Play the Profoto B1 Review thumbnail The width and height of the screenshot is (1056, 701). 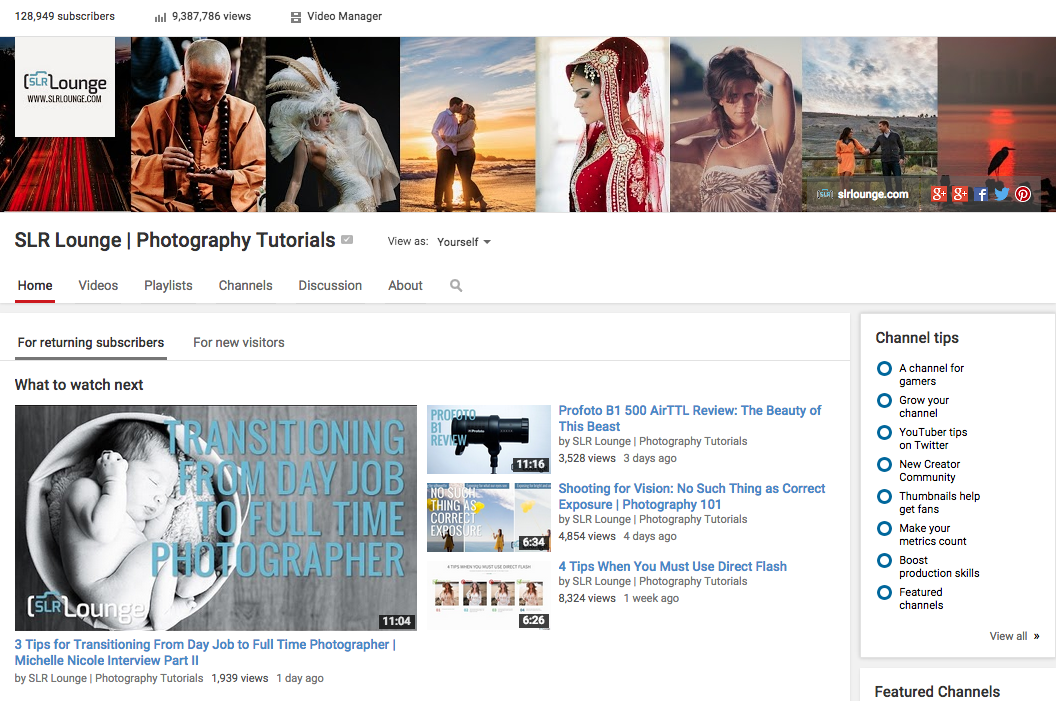[x=489, y=439]
